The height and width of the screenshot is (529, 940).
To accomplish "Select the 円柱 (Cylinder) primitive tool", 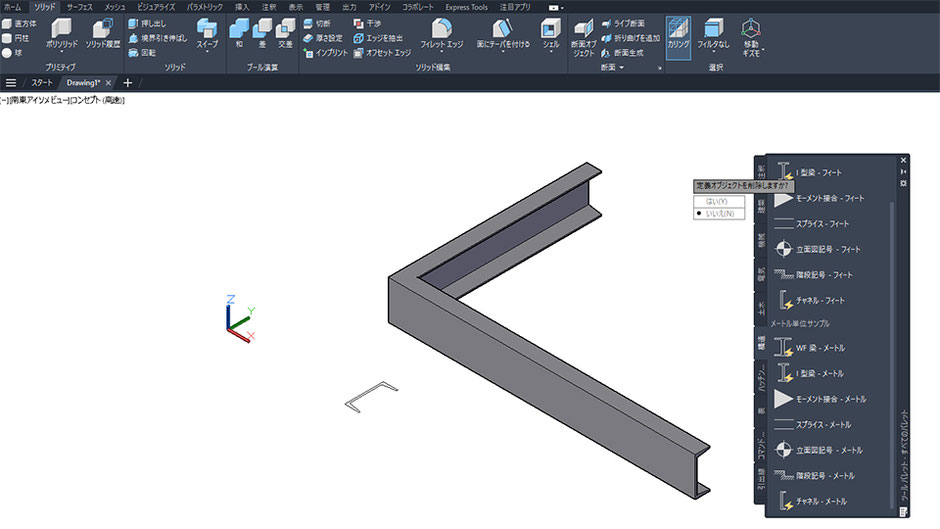I will click(x=16, y=38).
